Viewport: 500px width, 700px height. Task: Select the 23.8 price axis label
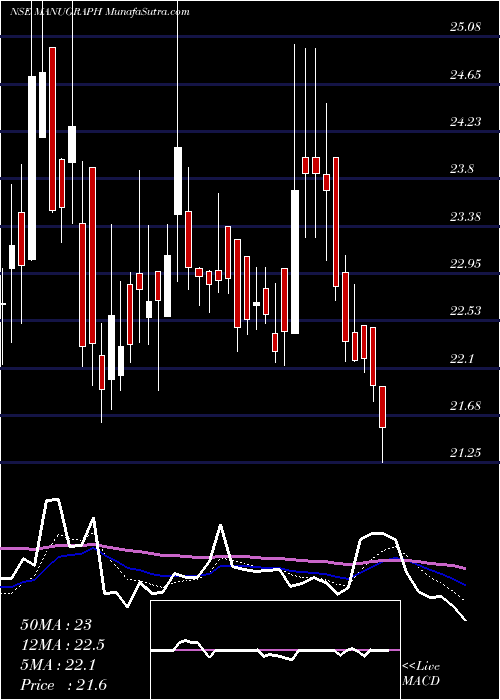pos(462,169)
